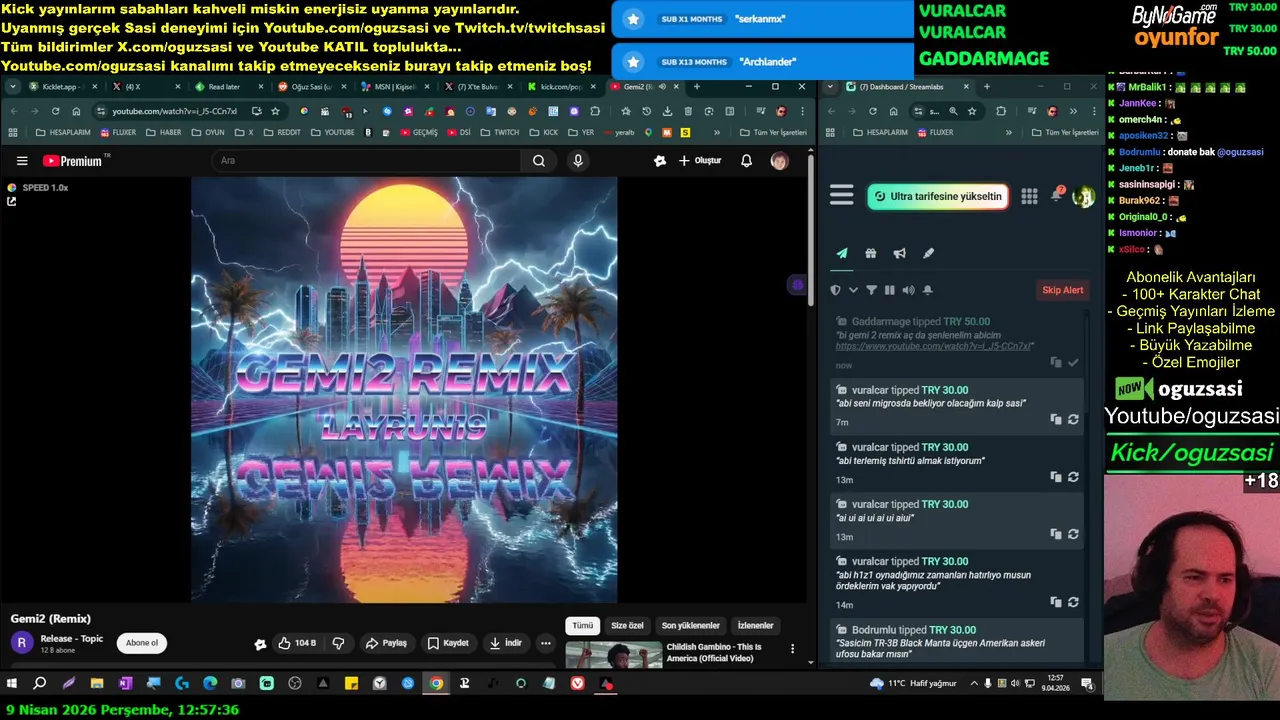The width and height of the screenshot is (1280, 720).
Task: Open Windows Start menu
Action: click(12, 684)
